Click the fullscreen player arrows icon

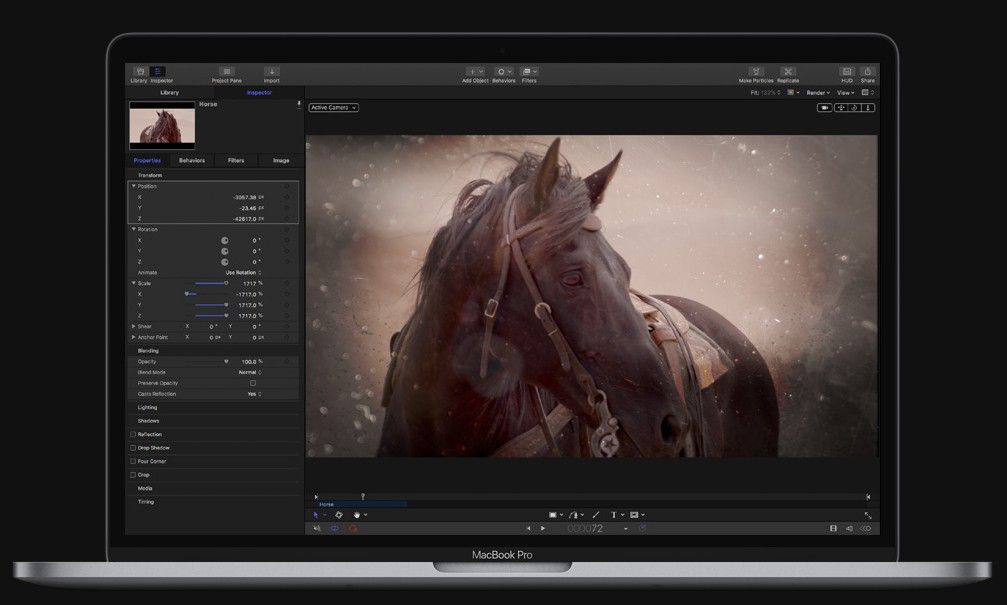[x=868, y=515]
